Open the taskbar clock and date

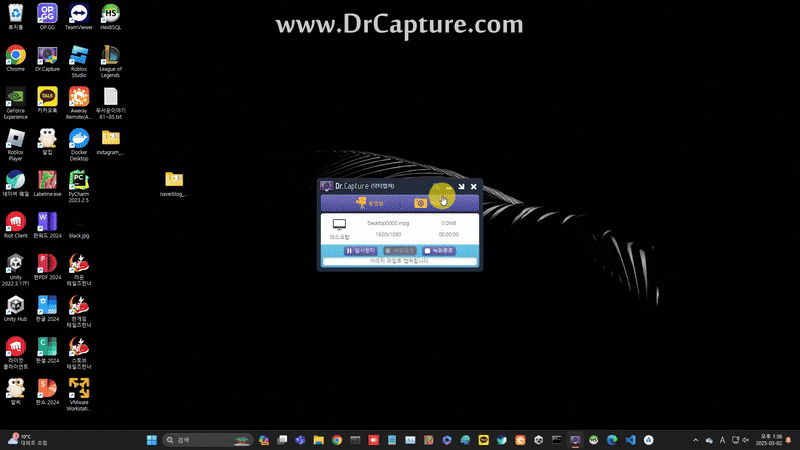(771, 440)
